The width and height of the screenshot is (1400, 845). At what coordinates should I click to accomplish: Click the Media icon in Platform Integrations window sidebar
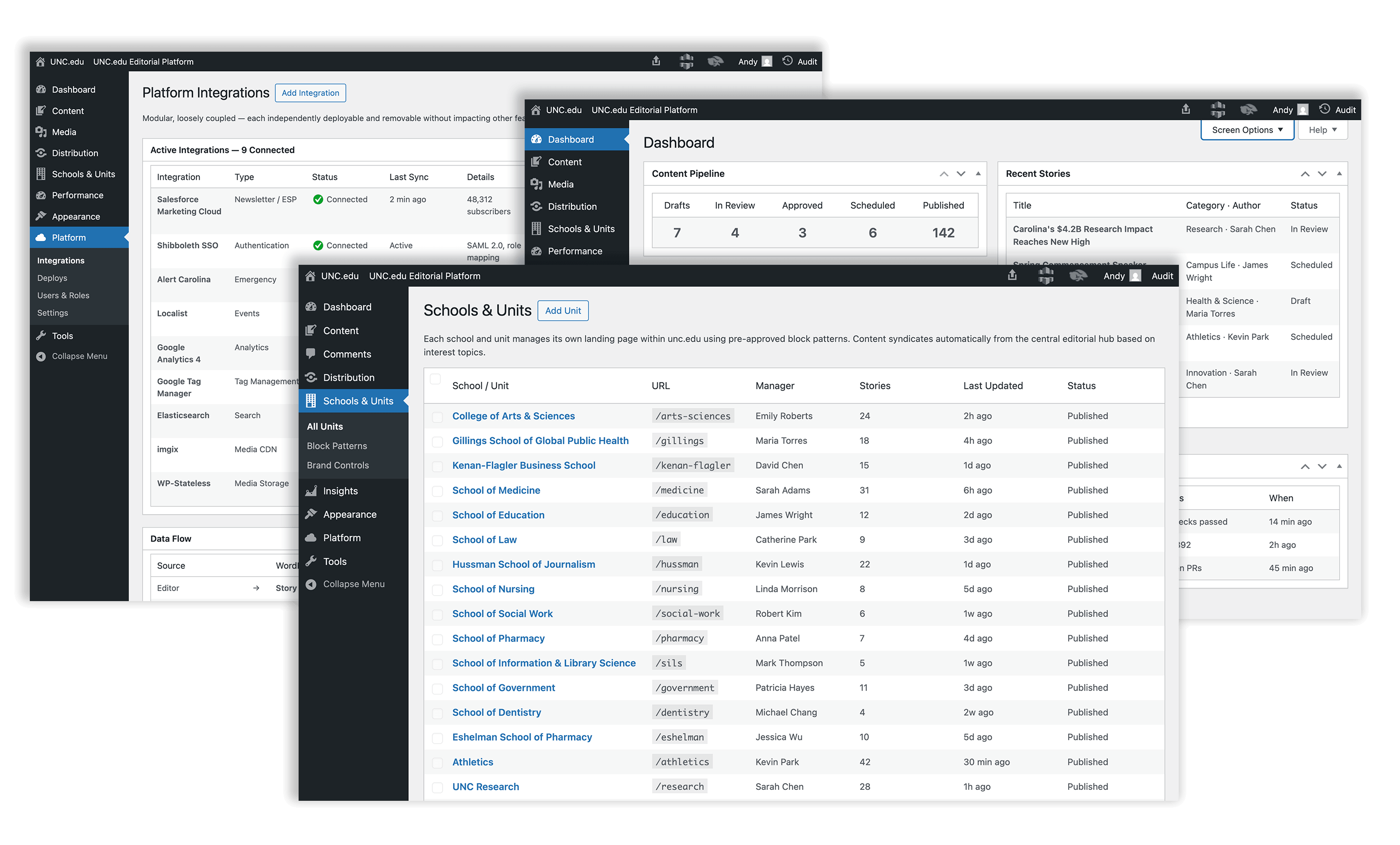pyautogui.click(x=41, y=132)
